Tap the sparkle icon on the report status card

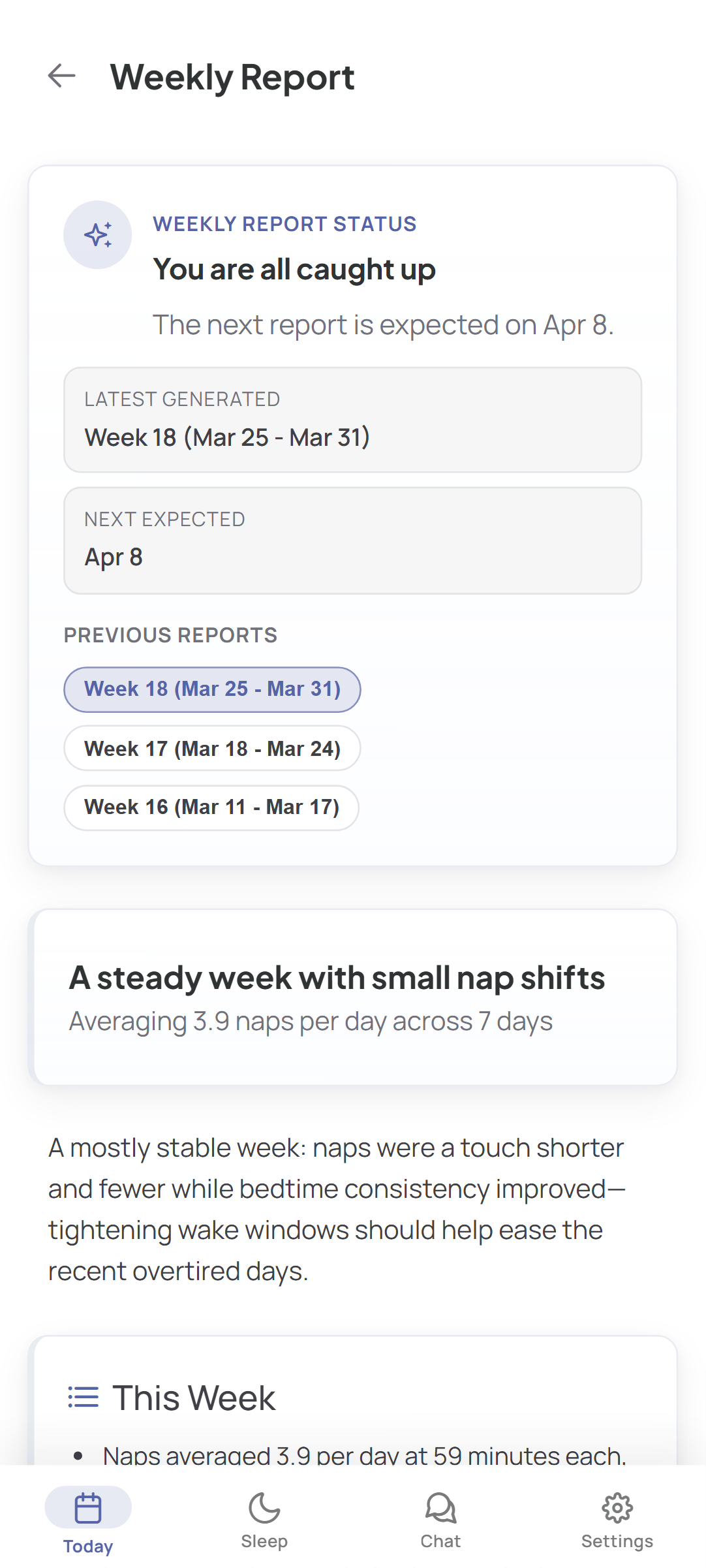point(97,234)
